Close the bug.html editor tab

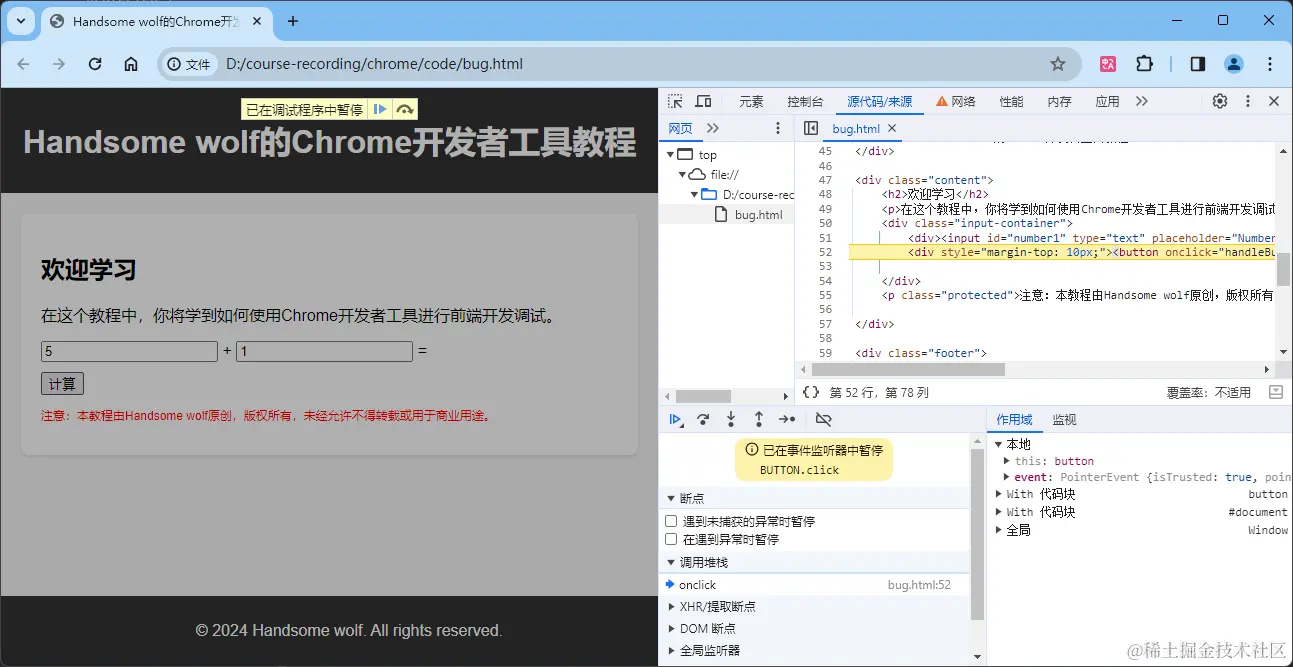coord(892,128)
